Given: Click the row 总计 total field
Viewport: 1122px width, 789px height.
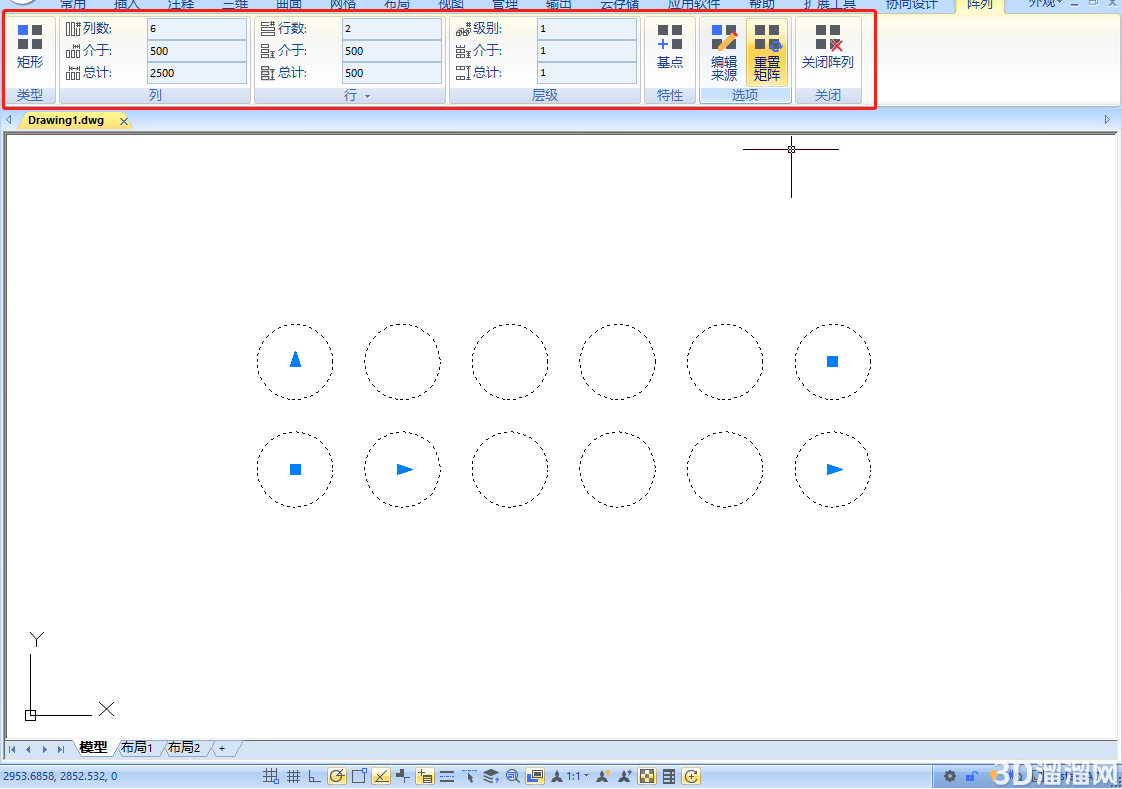Looking at the screenshot, I should coord(391,73).
